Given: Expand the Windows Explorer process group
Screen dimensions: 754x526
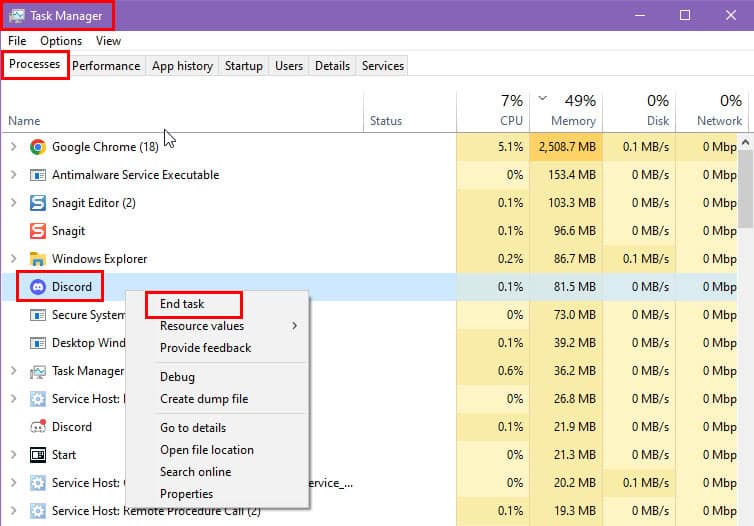Looking at the screenshot, I should [x=13, y=259].
